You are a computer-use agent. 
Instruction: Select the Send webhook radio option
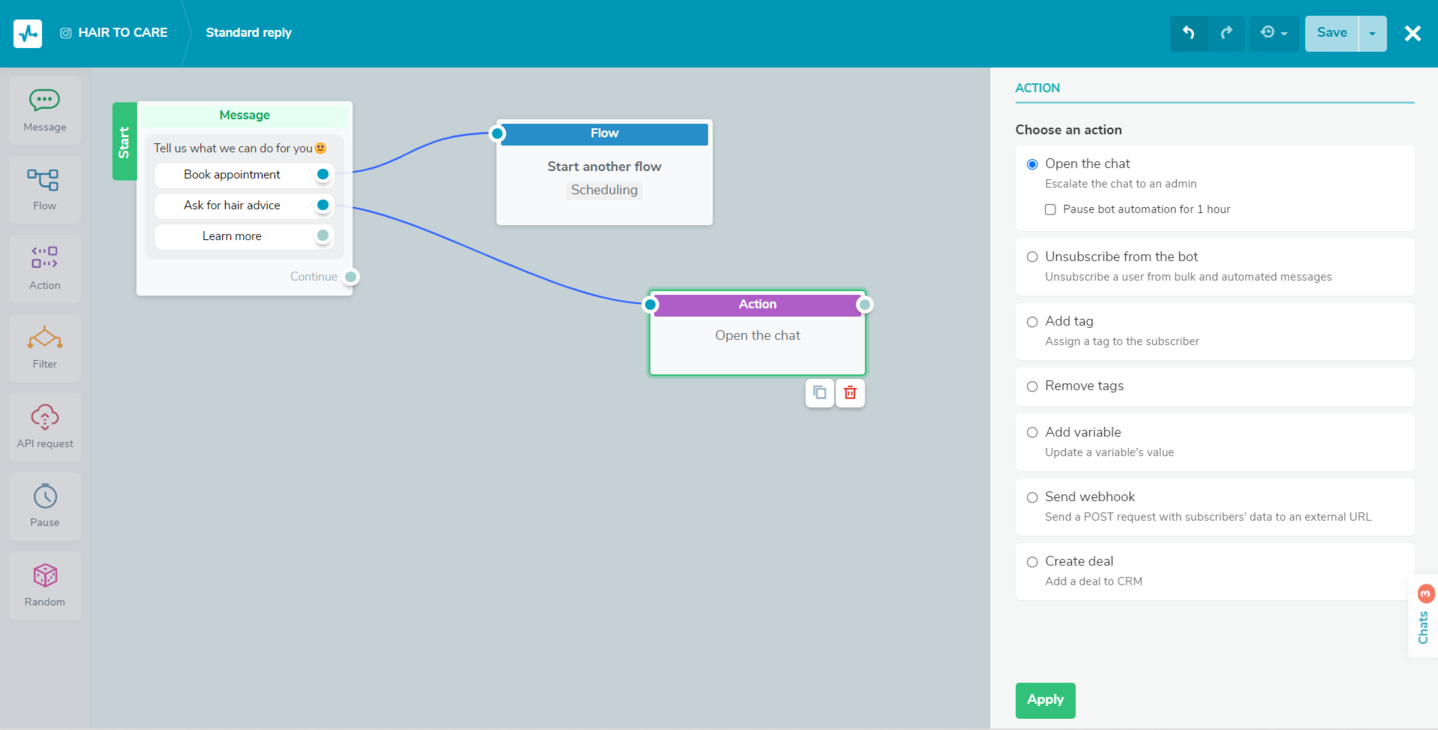1032,497
